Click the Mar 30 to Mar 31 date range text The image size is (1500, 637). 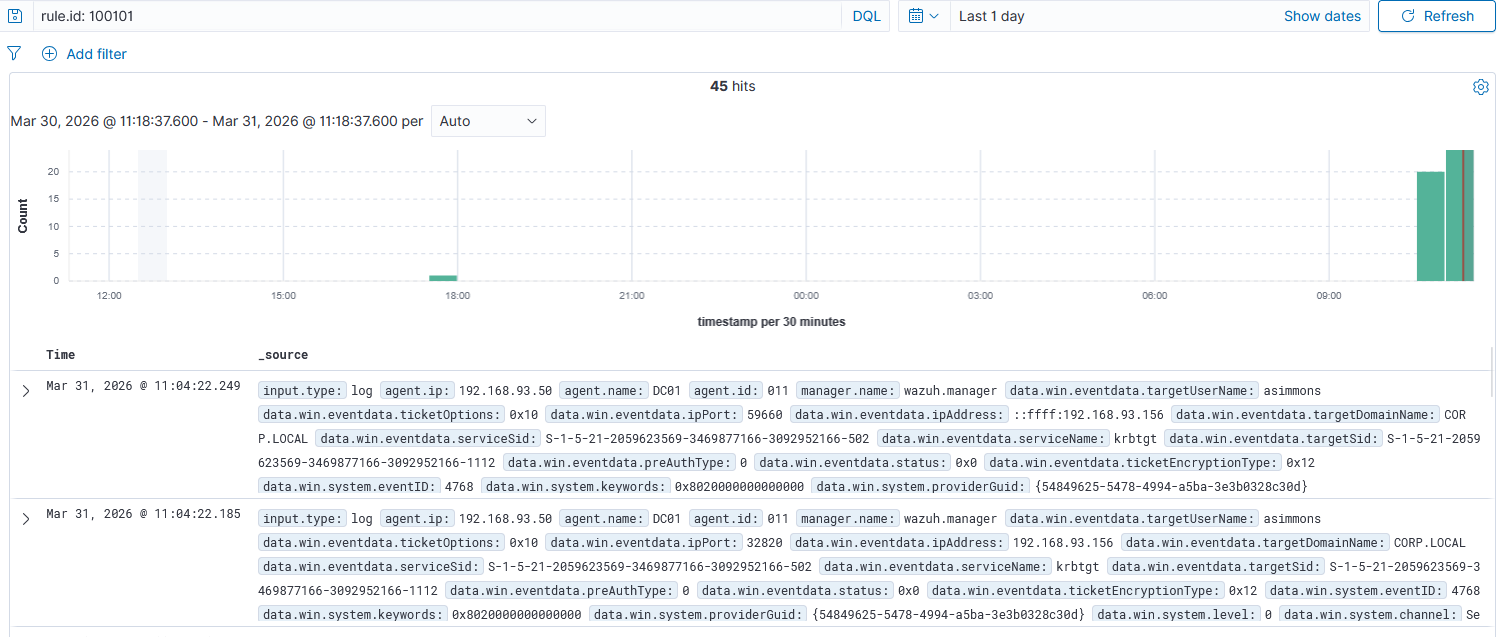[204, 121]
